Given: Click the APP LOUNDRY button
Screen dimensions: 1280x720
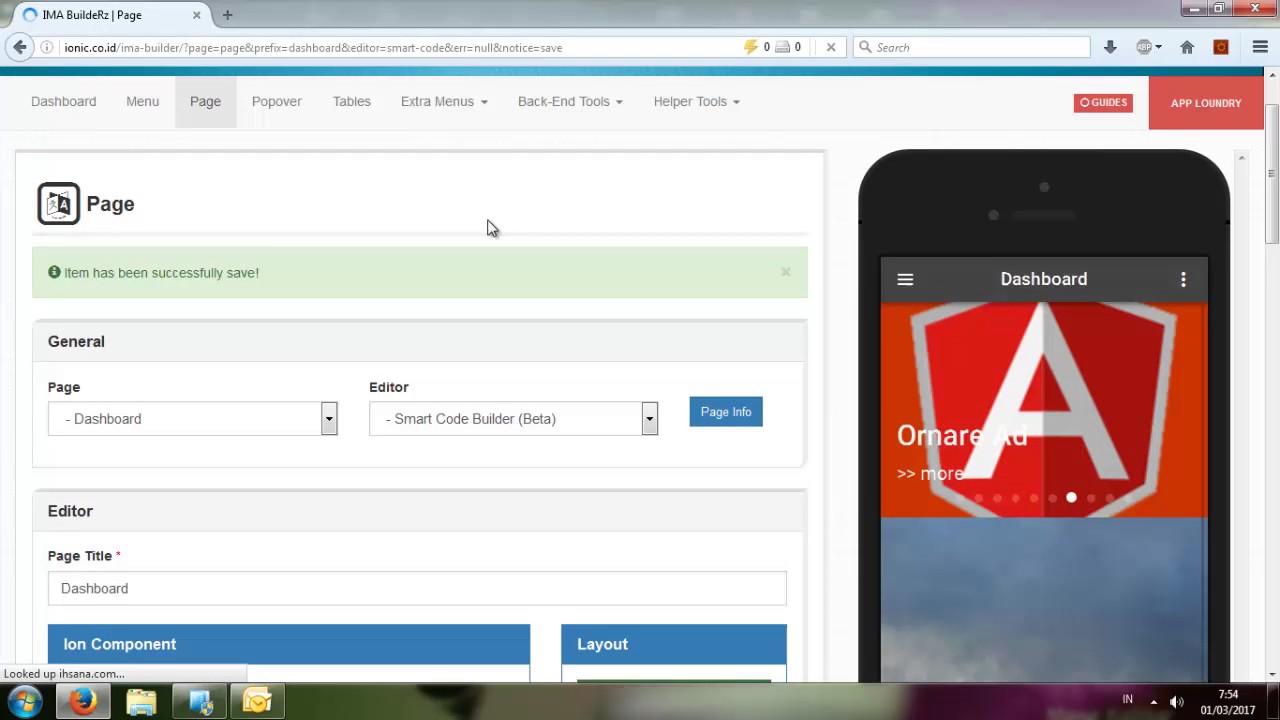Looking at the screenshot, I should point(1206,103).
